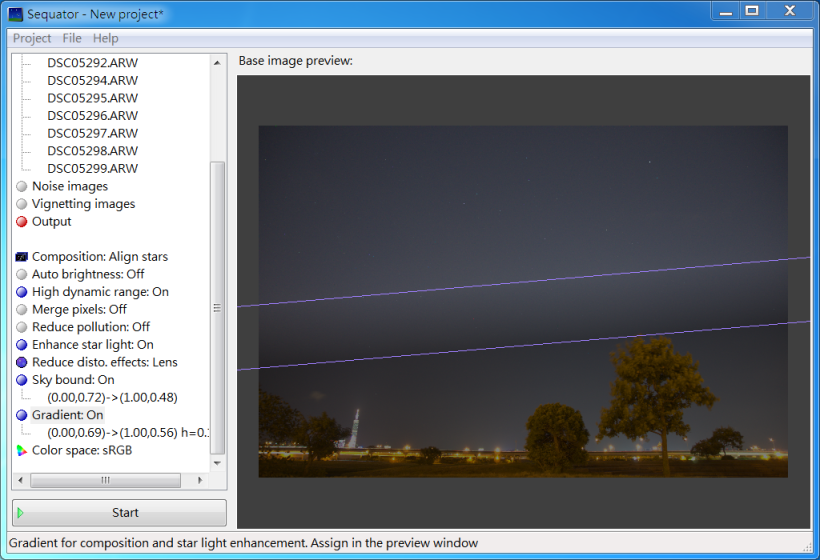Viewport: 820px width, 560px height.
Task: Toggle Reduce pollution: Off option
Action: 91,327
